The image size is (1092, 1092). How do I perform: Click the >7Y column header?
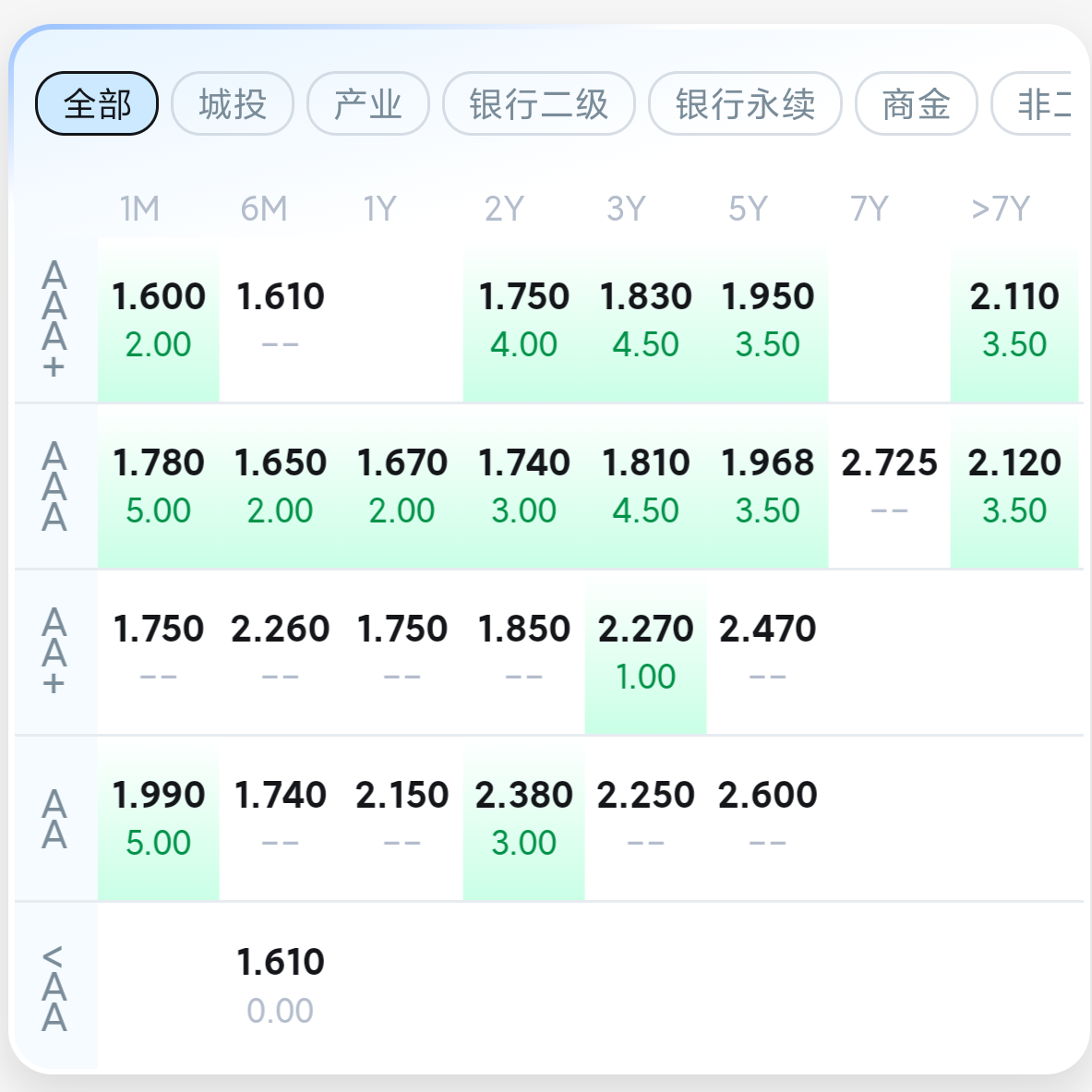click(1000, 209)
